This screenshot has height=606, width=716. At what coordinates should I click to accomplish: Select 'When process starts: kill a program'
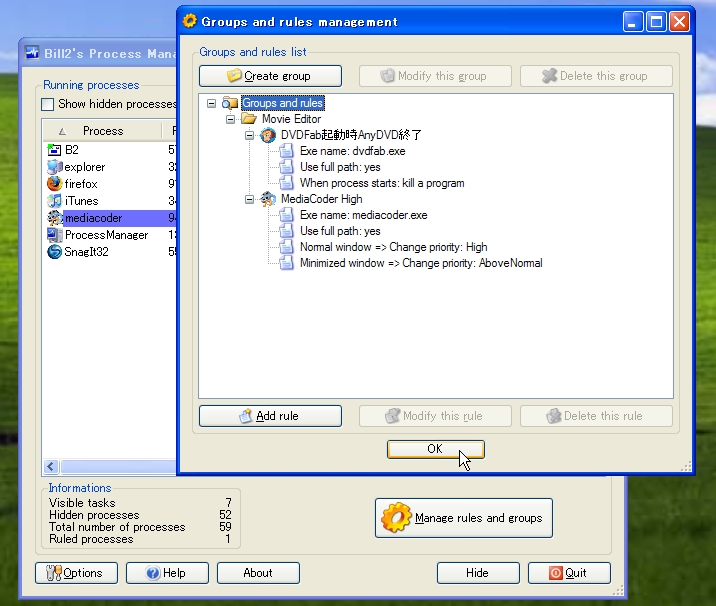pos(382,183)
